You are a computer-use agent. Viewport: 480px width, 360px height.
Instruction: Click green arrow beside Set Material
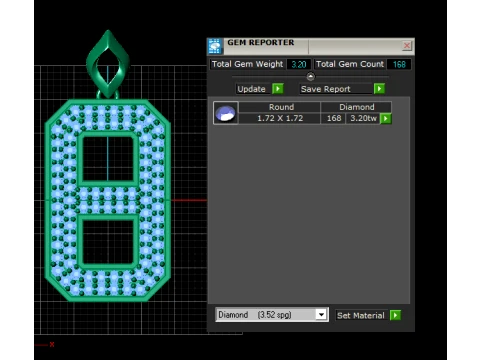[x=395, y=315]
